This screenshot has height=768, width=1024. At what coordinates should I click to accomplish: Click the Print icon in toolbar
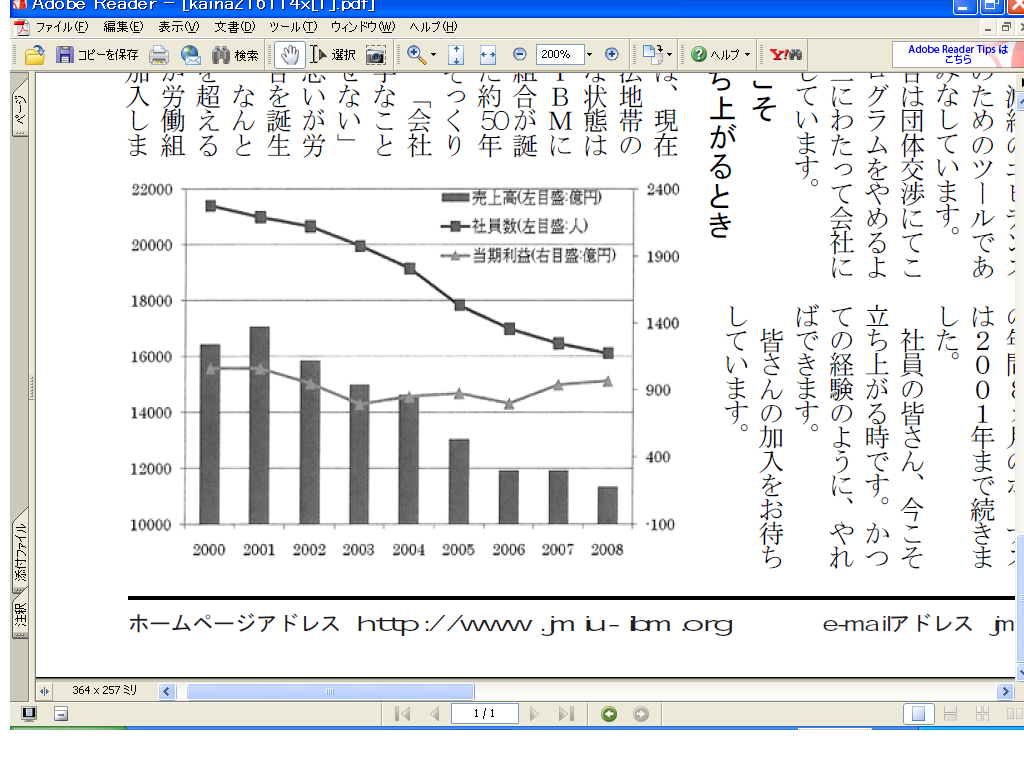click(158, 55)
